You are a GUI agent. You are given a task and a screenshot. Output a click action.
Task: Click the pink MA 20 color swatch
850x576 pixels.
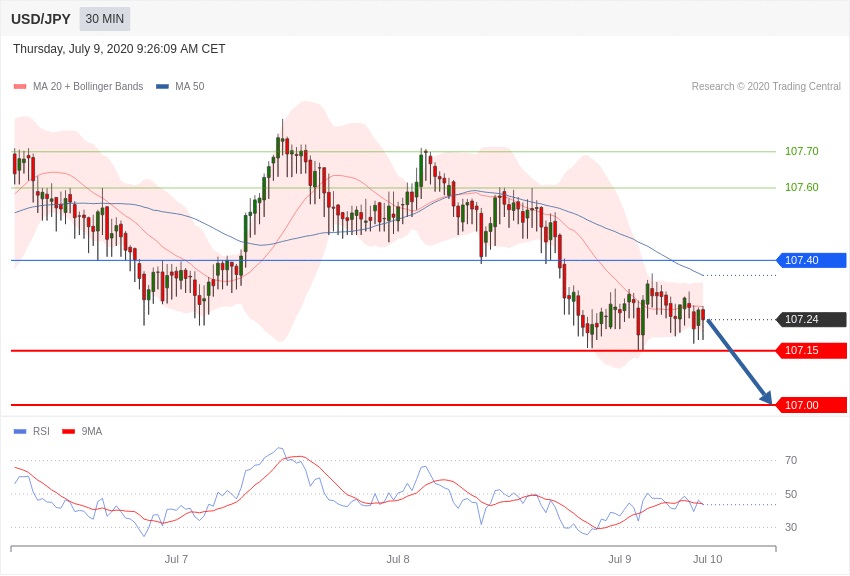20,87
